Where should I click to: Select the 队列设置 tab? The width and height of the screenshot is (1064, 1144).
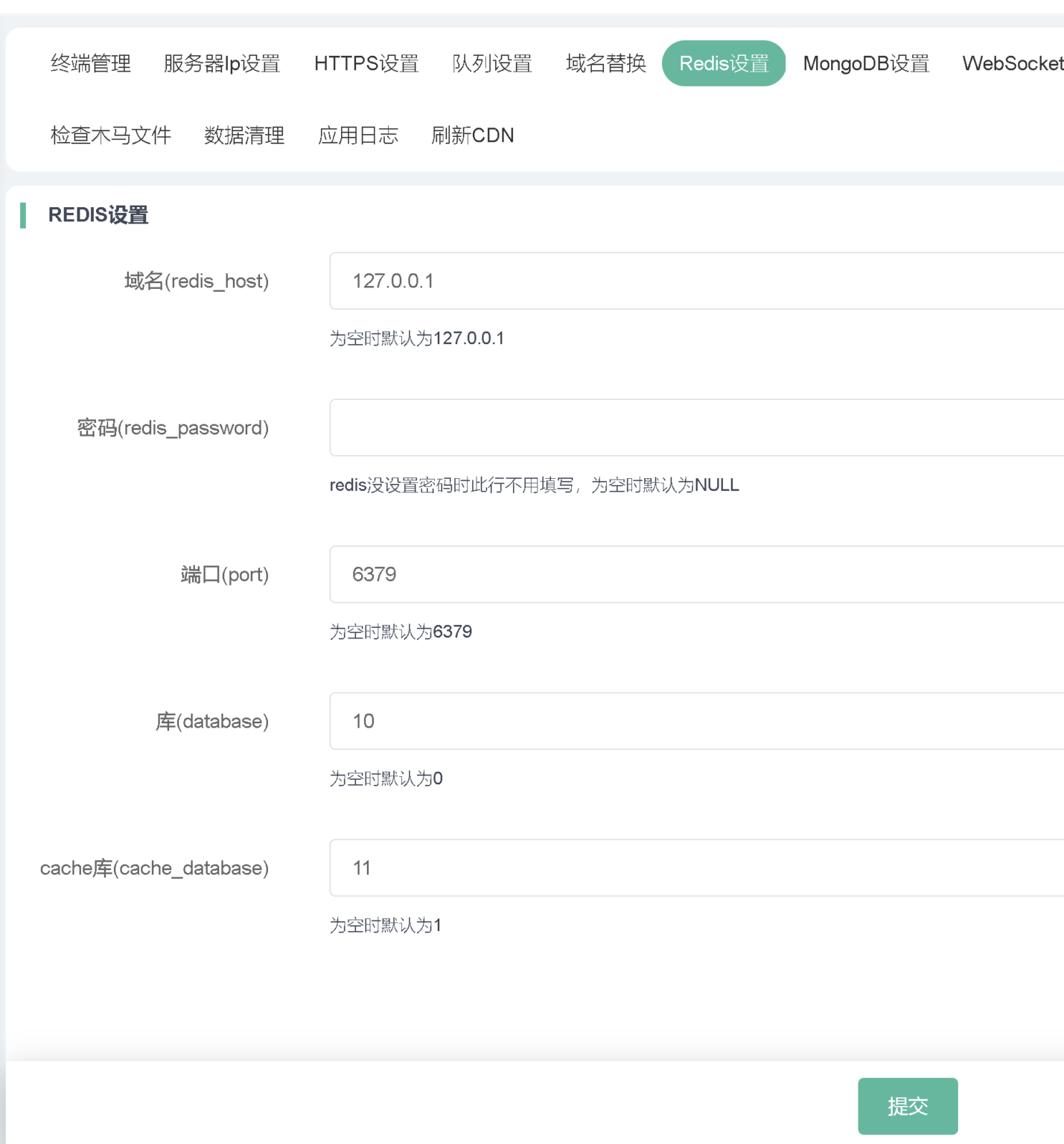click(492, 63)
